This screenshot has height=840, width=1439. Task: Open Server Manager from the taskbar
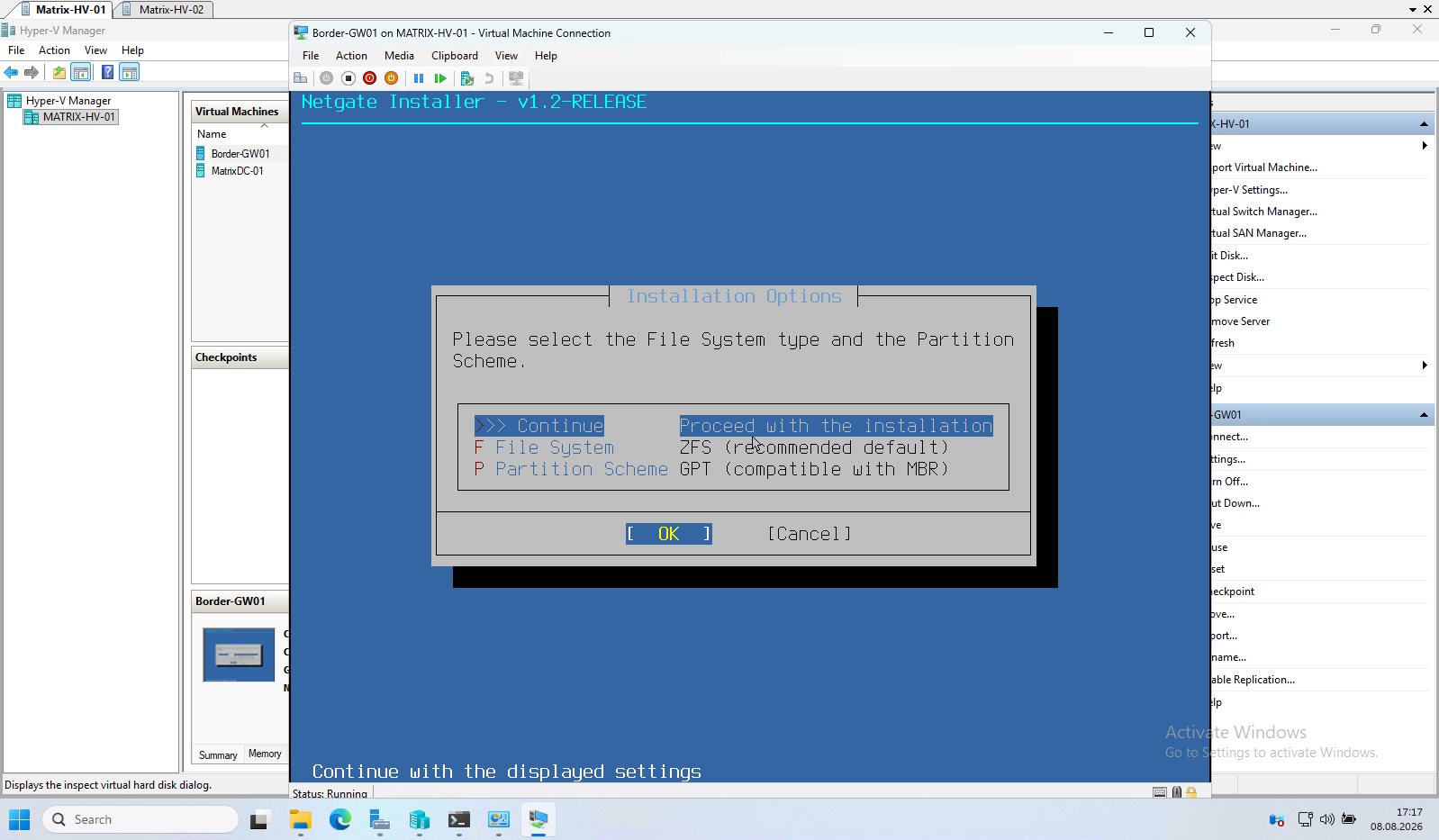point(379,819)
